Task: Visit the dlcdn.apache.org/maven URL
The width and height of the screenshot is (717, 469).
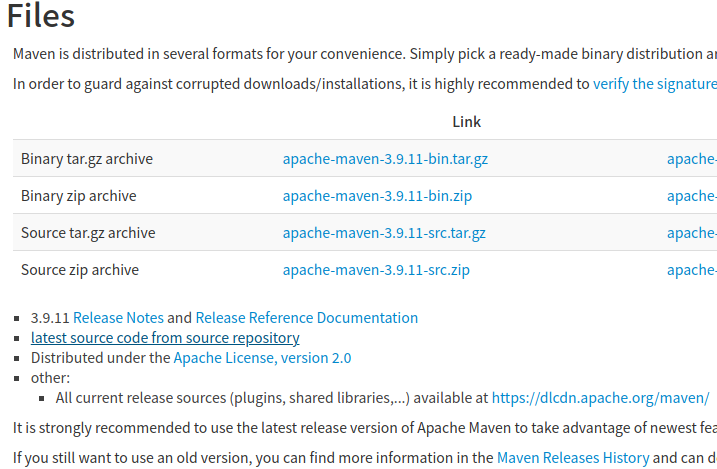Action: [600, 398]
